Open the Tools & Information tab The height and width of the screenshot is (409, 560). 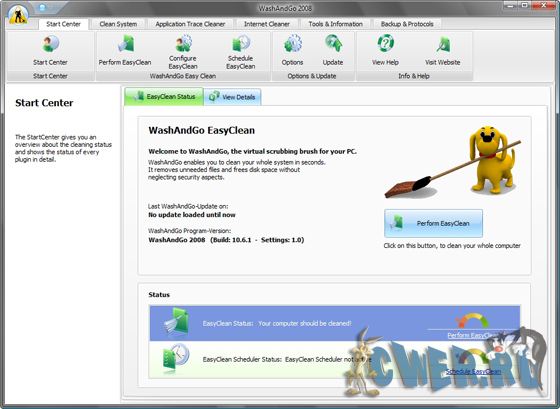335,24
